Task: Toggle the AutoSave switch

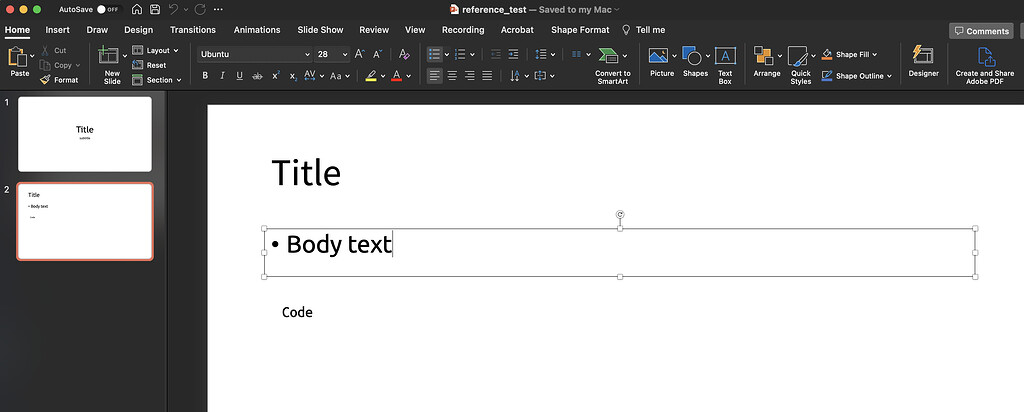Action: 108,10
